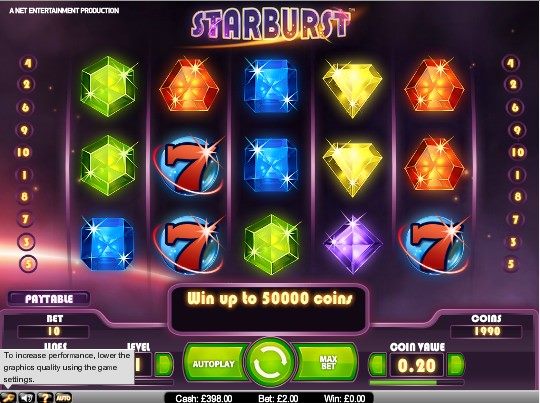Open the PAYTABLE

tap(49, 299)
